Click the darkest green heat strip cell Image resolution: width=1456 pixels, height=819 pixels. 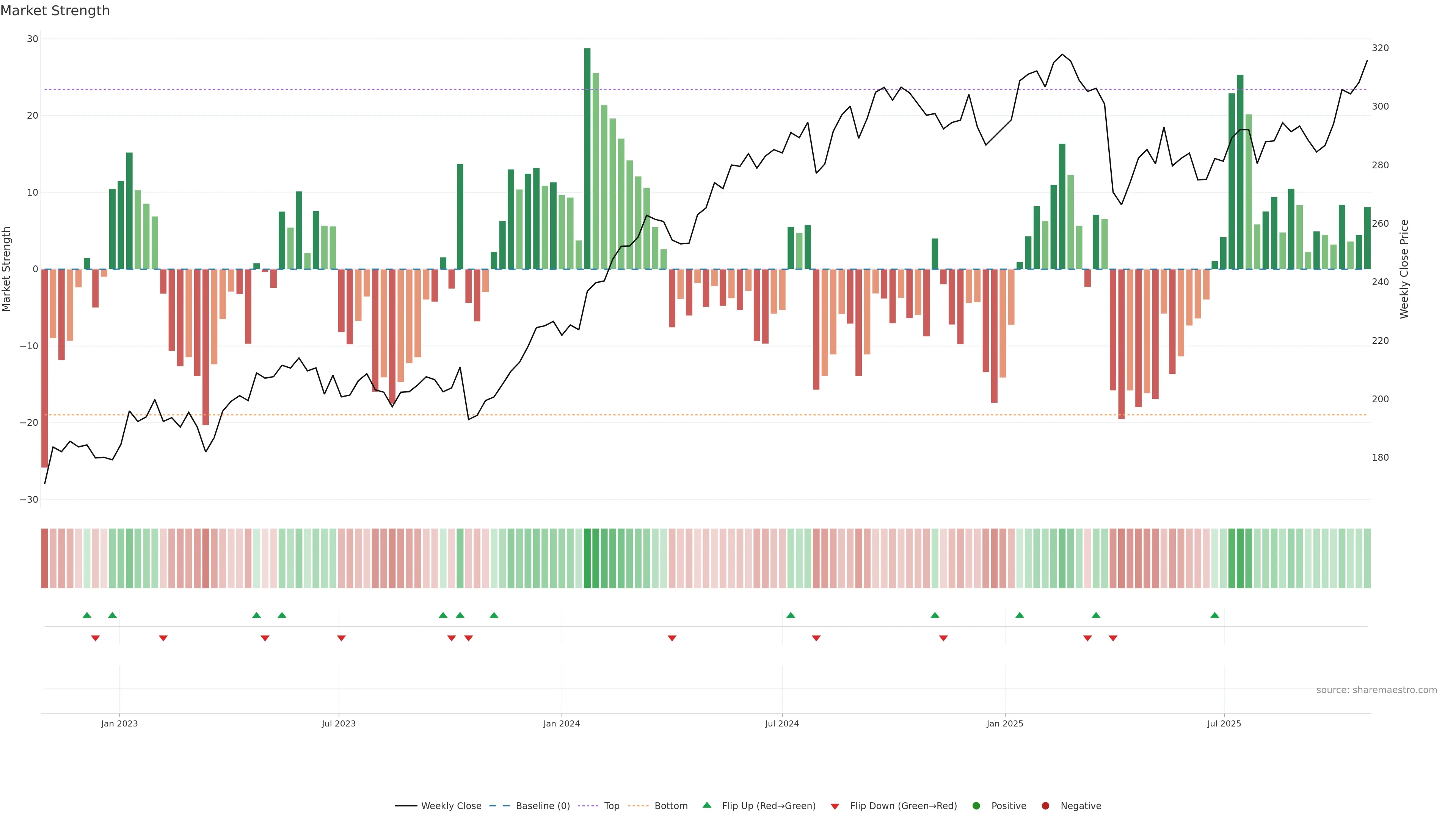pos(587,558)
